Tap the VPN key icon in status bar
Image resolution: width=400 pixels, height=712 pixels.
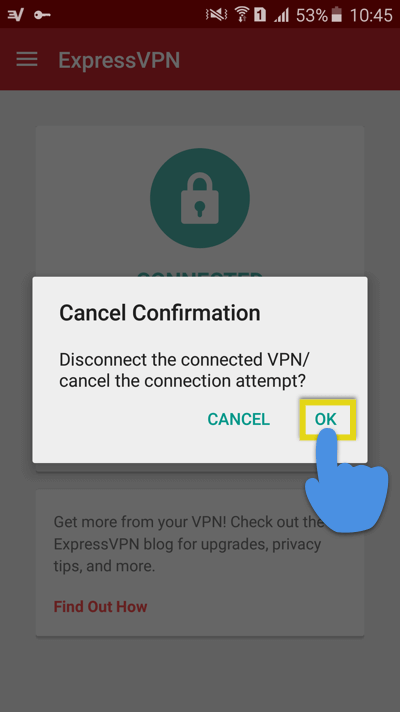(x=42, y=15)
